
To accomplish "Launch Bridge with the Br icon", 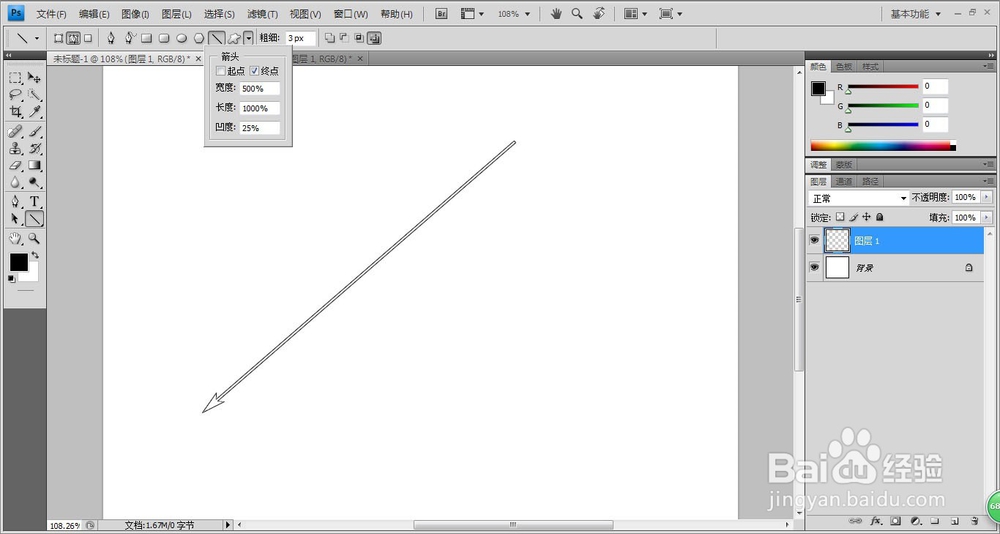I will tap(441, 13).
